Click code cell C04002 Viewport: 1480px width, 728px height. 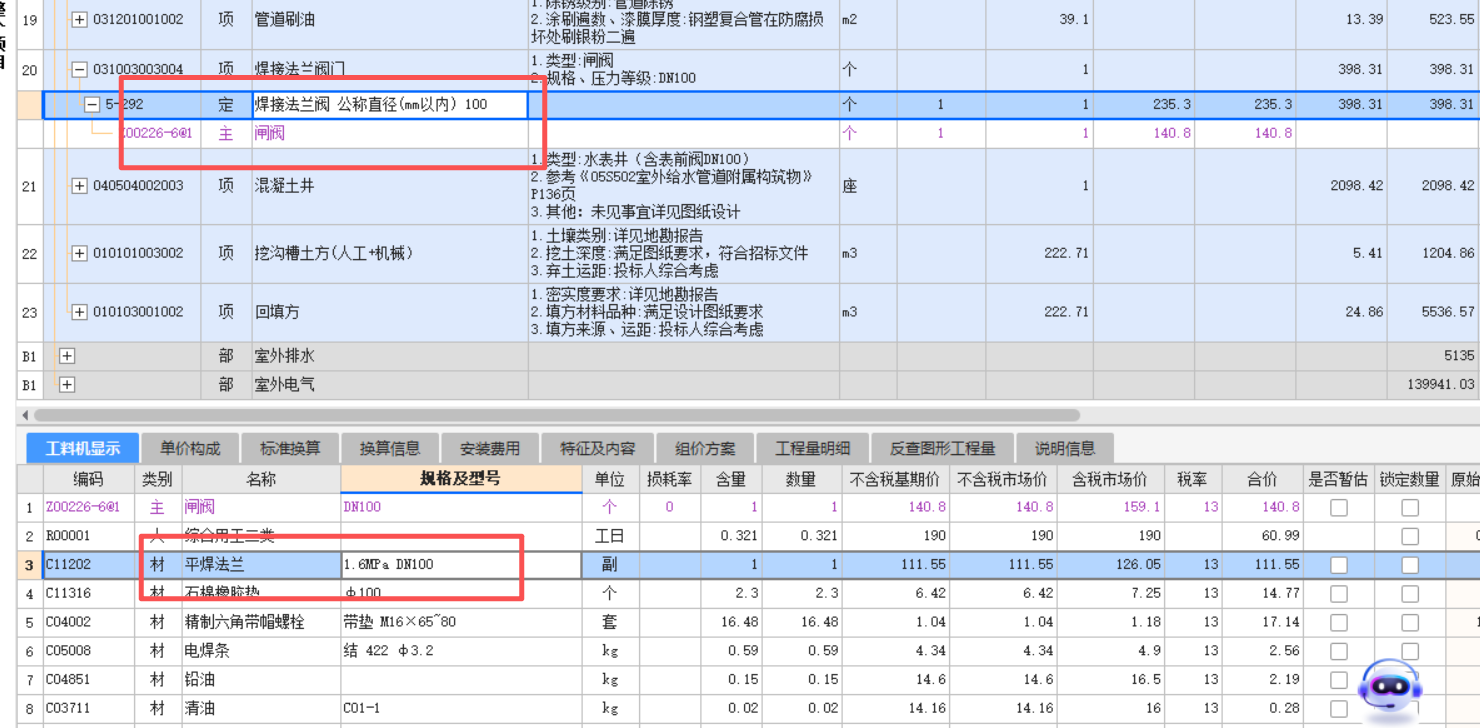pos(88,622)
